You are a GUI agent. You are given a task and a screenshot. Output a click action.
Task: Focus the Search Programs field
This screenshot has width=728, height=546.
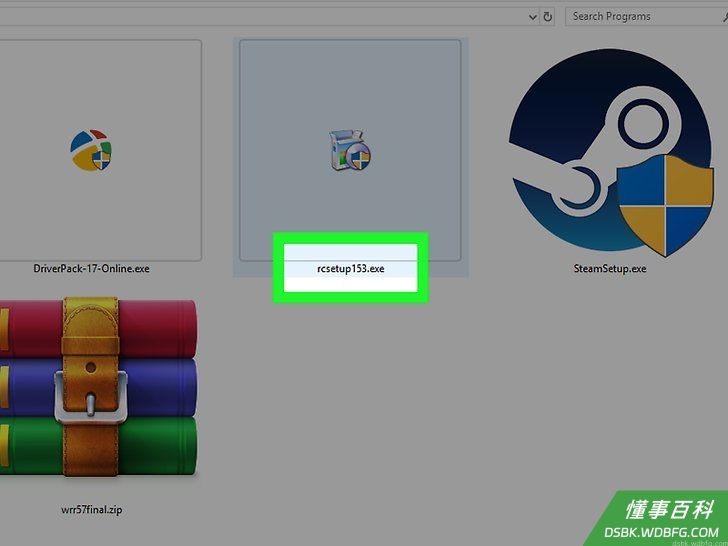coord(647,17)
